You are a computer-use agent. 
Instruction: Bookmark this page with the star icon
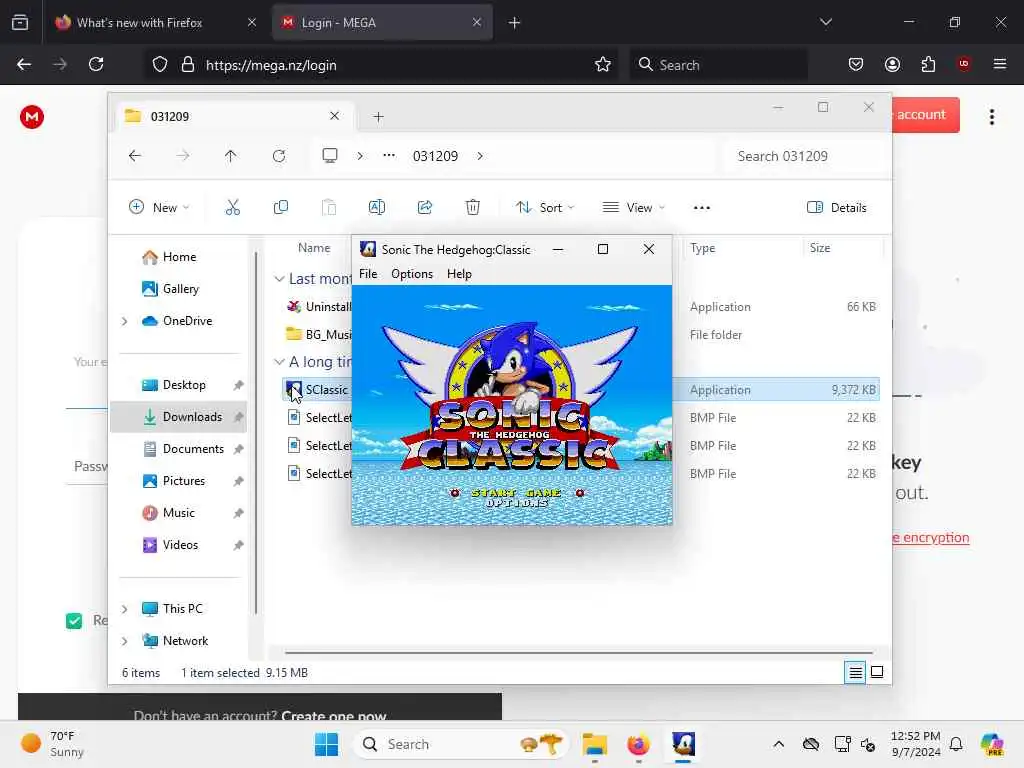click(603, 64)
